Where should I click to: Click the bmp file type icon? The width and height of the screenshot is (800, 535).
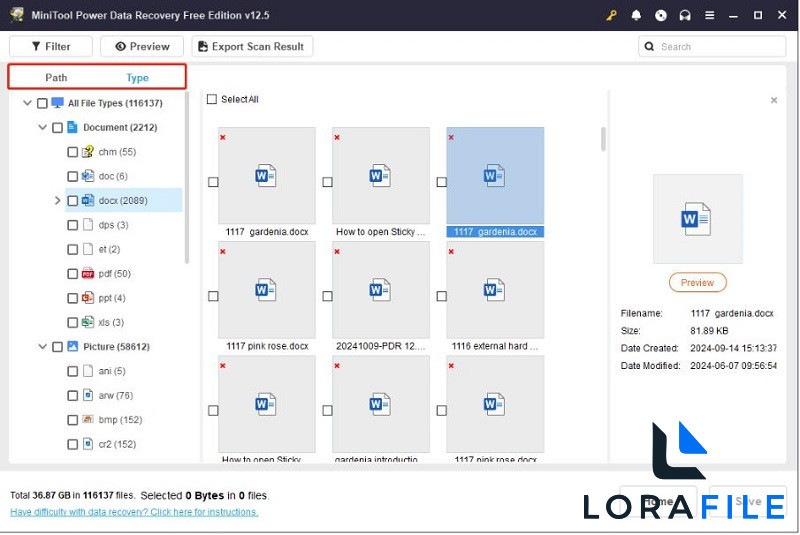[88, 420]
